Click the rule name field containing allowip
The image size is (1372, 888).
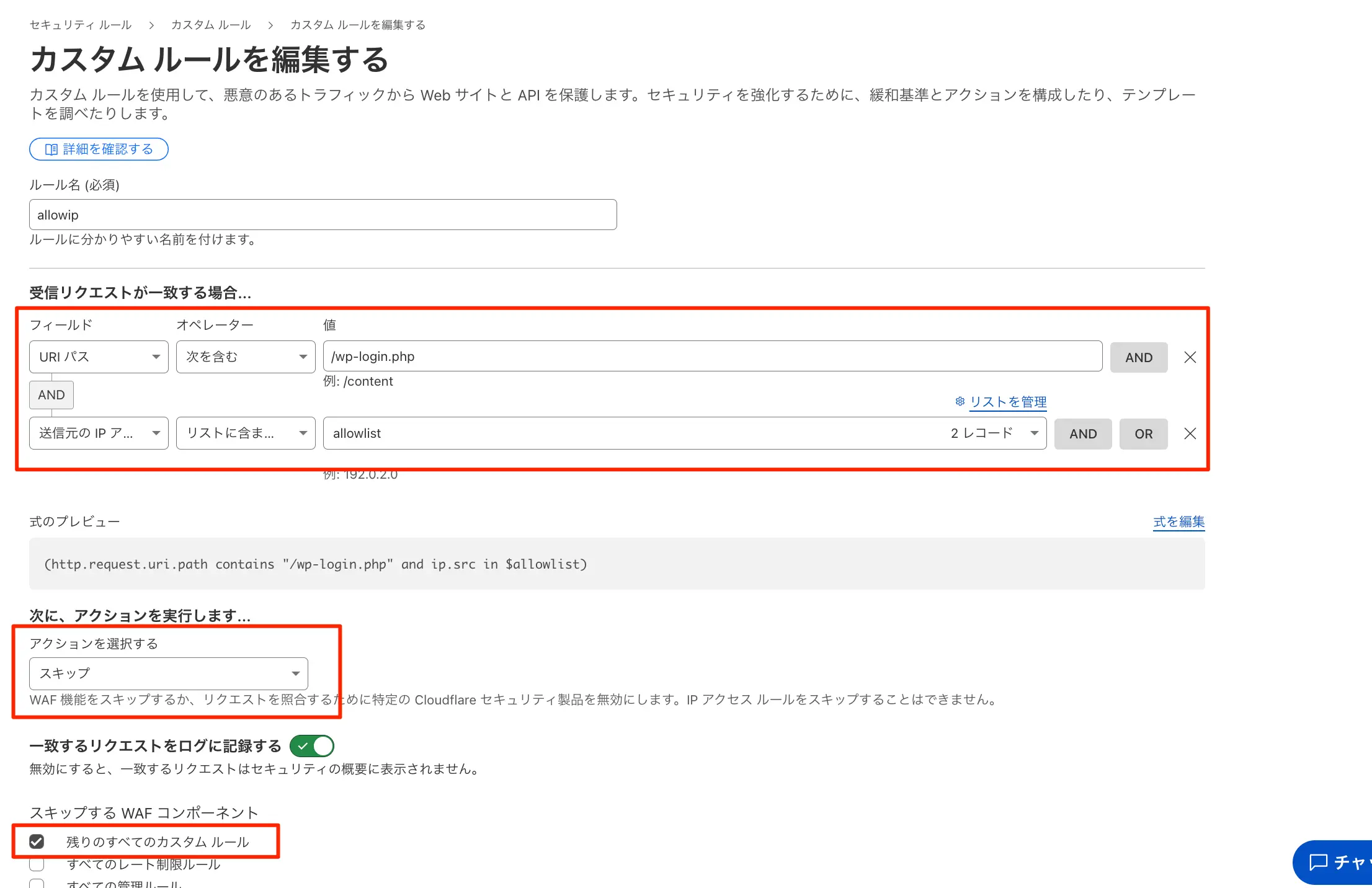point(323,215)
